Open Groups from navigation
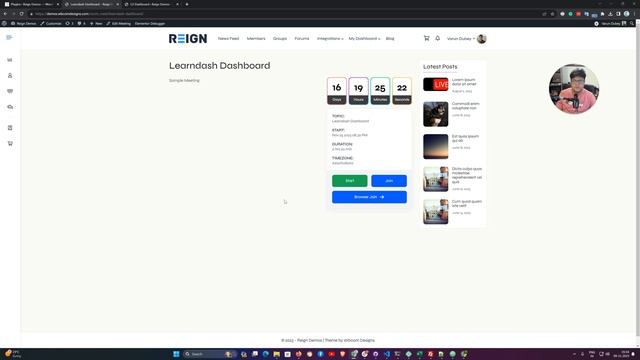Screen dimensions: 640x360 pyautogui.click(x=280, y=39)
